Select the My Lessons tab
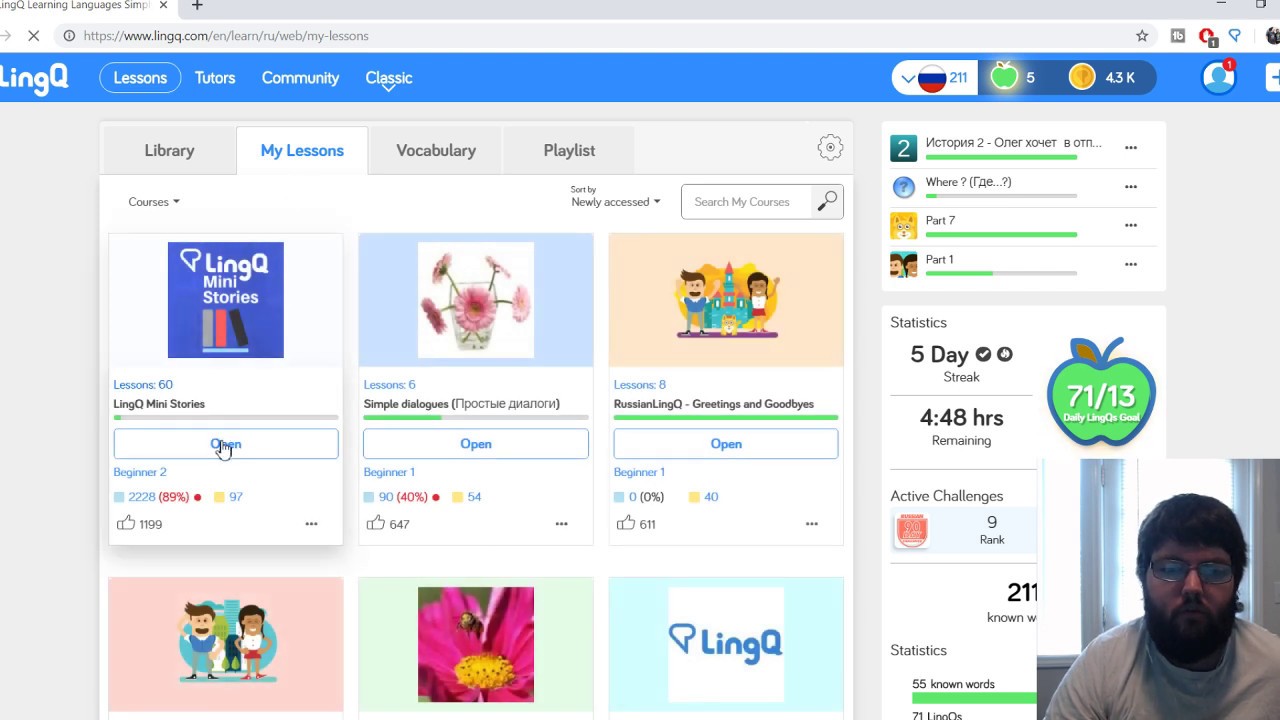 tap(302, 150)
